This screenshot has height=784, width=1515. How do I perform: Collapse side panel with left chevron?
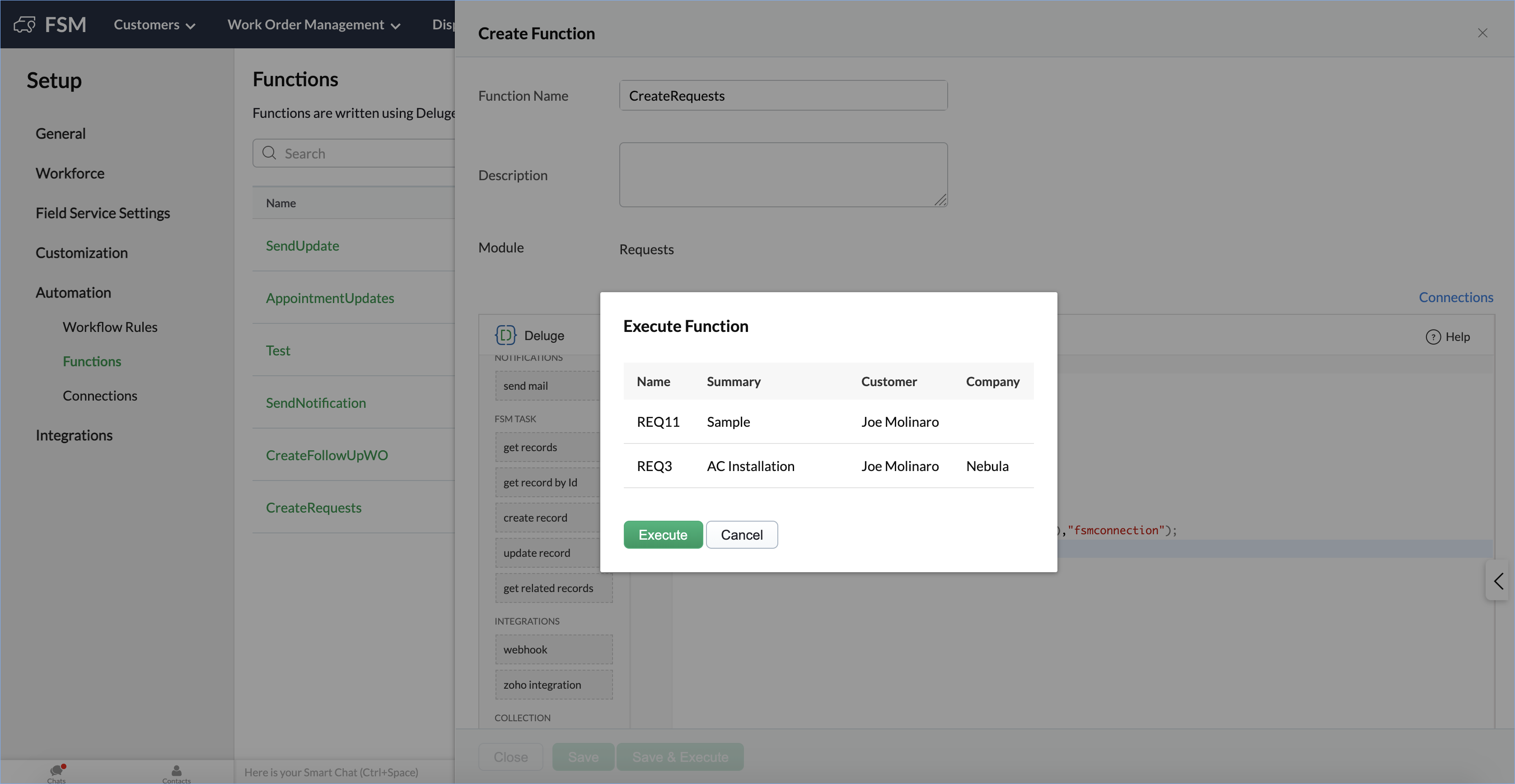(1498, 581)
